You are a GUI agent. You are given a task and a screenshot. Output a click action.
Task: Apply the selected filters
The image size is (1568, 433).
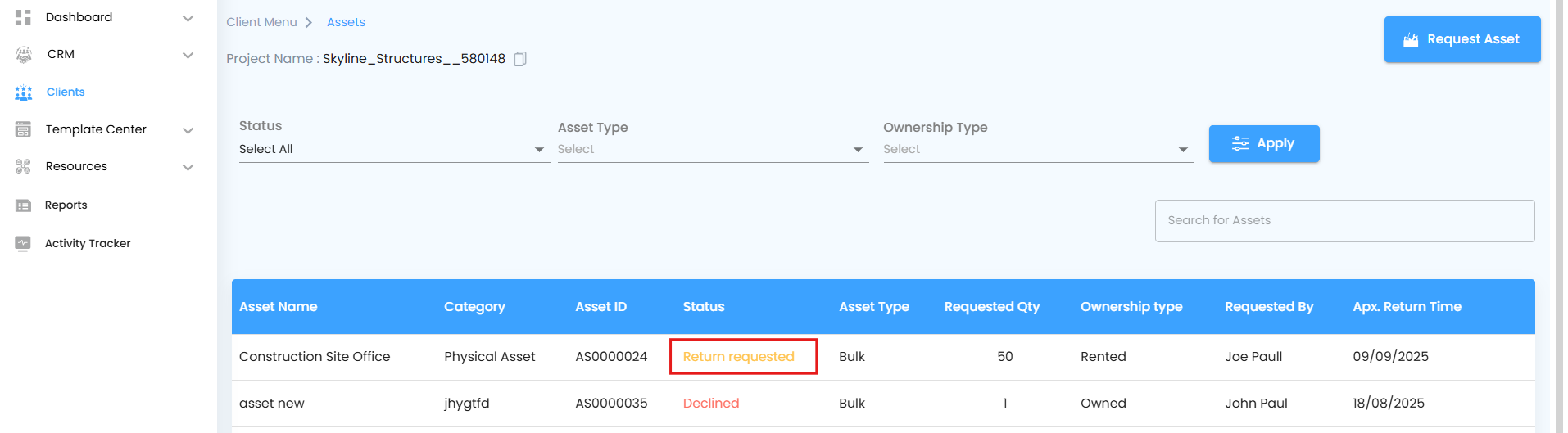(1263, 143)
